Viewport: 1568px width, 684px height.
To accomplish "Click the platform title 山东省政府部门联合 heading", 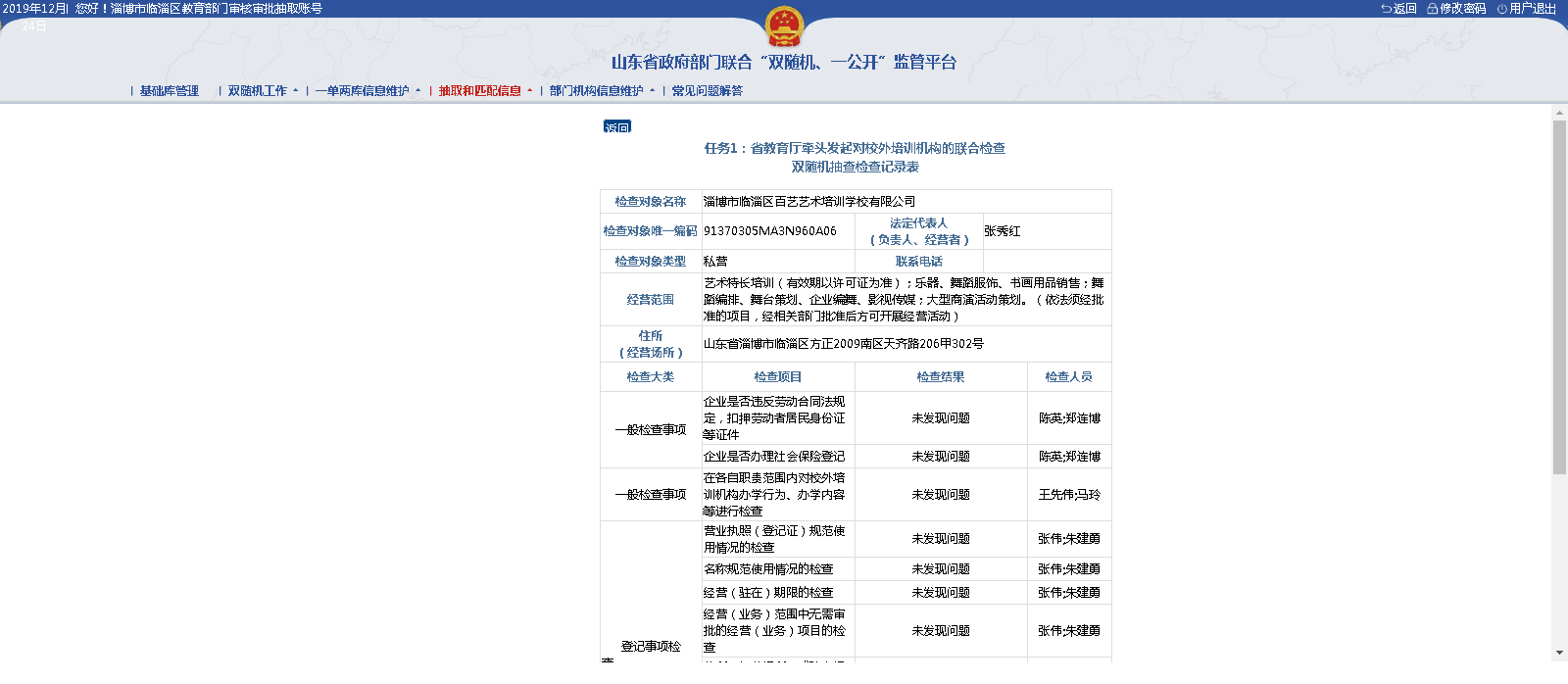I will (x=783, y=63).
